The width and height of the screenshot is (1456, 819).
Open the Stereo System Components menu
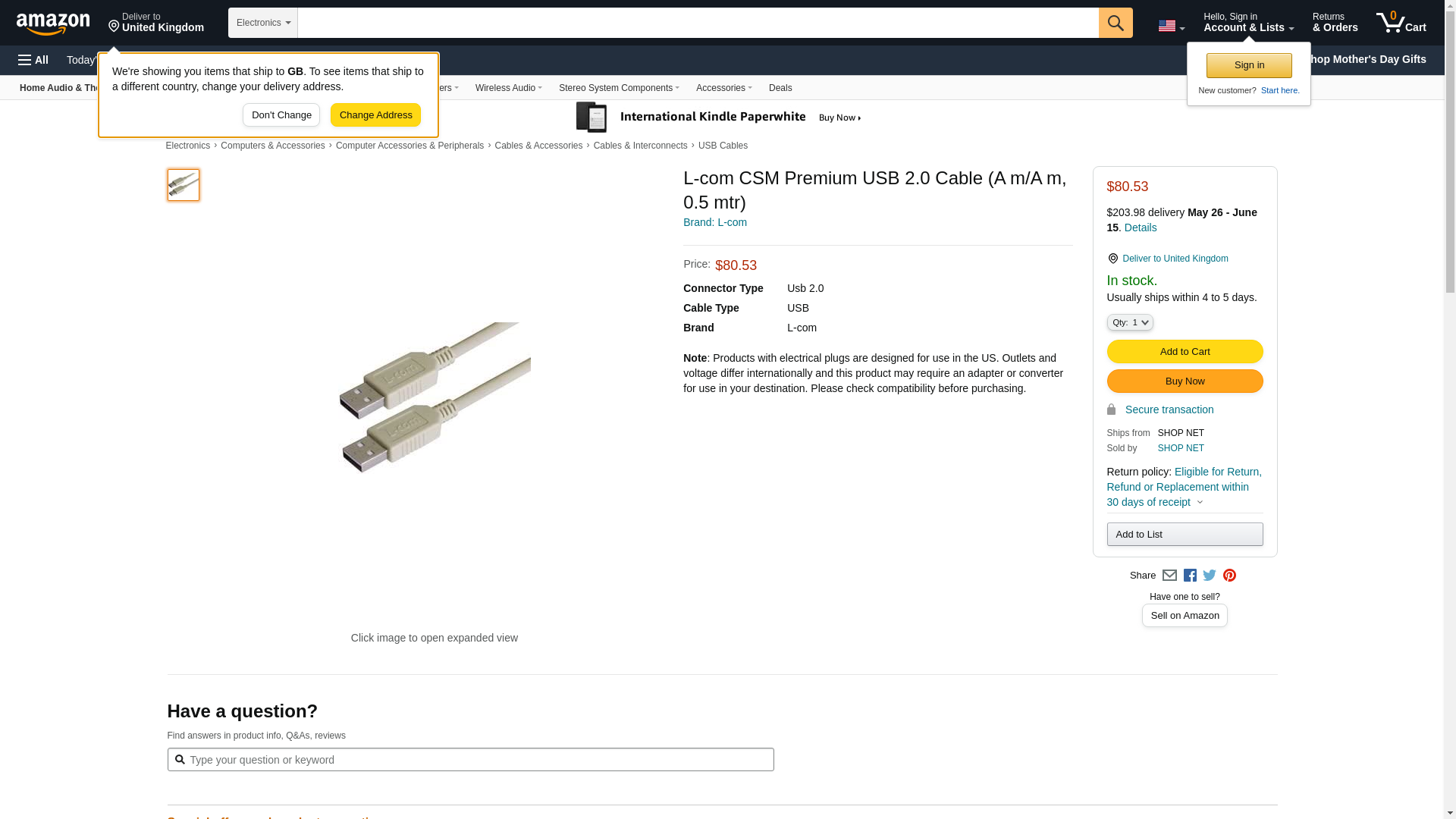[x=619, y=88]
